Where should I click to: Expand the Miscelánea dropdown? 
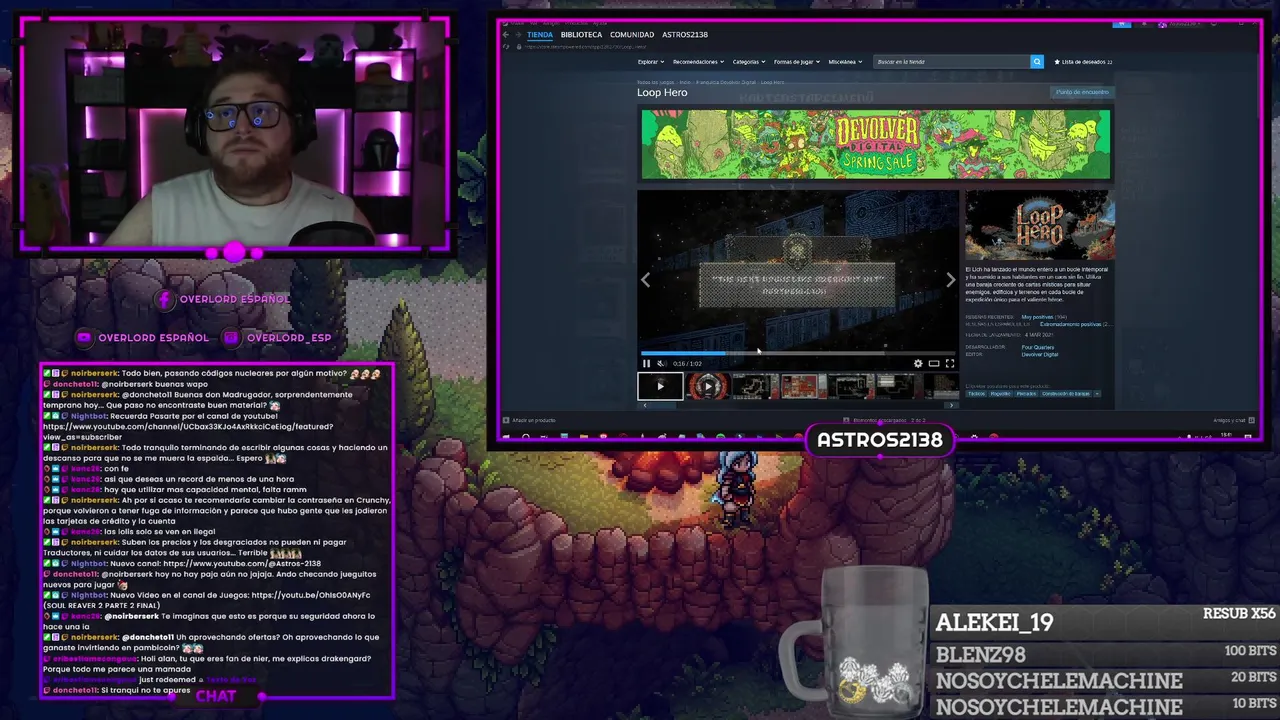pos(845,62)
